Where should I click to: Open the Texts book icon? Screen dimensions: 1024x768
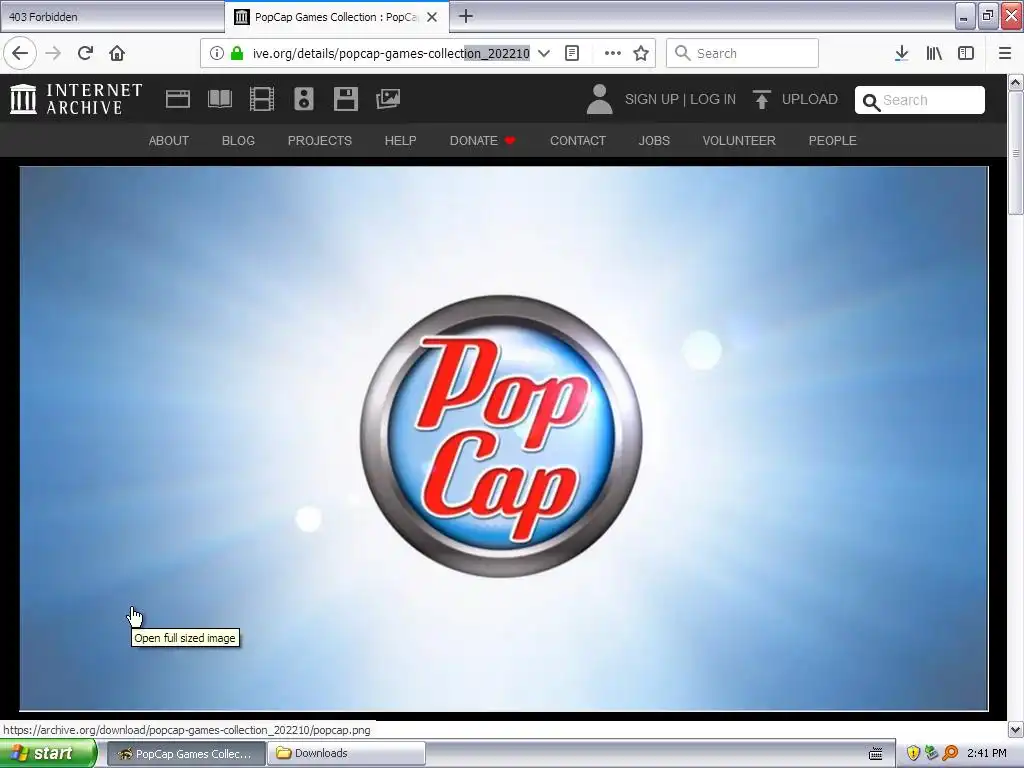pyautogui.click(x=220, y=99)
